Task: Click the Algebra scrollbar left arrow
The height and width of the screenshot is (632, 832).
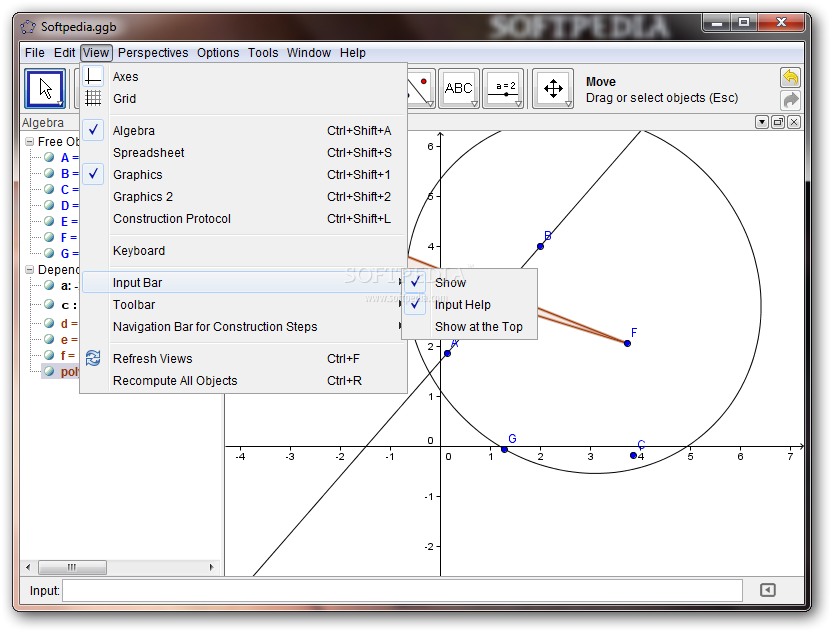Action: (x=28, y=567)
